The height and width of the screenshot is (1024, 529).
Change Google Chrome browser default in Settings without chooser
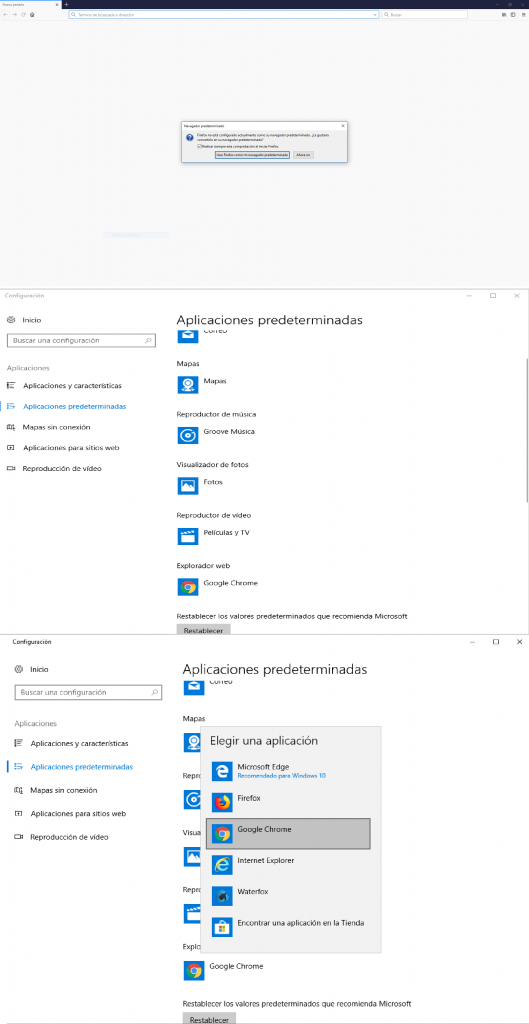click(218, 586)
